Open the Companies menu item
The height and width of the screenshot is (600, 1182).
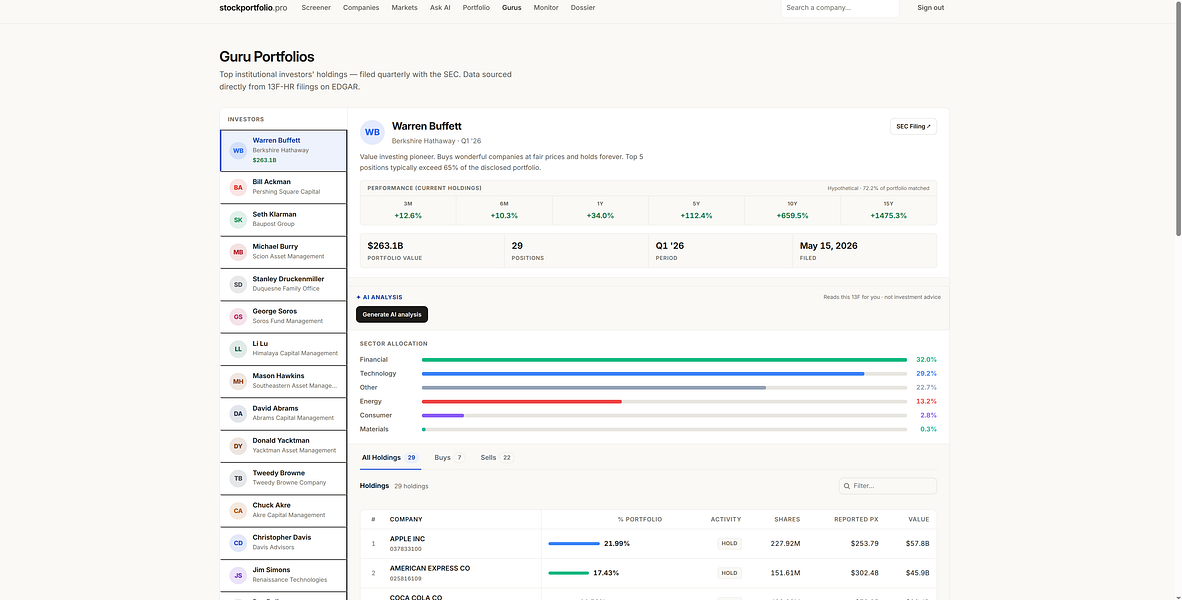(x=361, y=8)
